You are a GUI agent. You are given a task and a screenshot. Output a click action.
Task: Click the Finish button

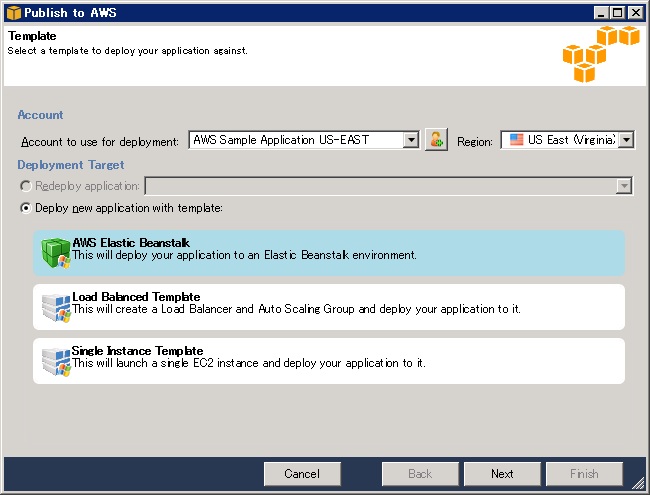tap(584, 473)
